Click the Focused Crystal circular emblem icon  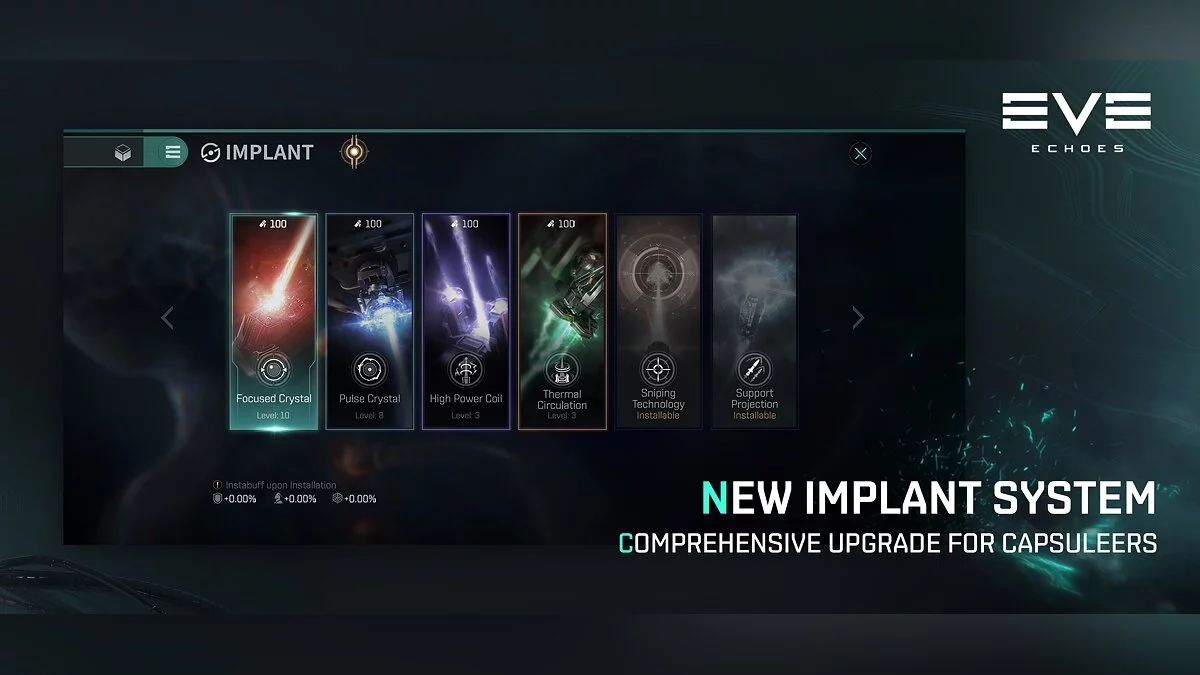(x=274, y=369)
